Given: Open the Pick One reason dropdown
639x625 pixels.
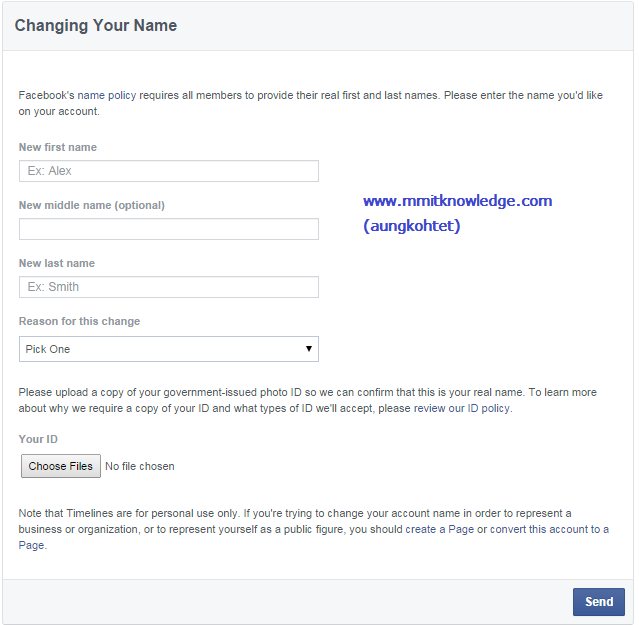Looking at the screenshot, I should 169,349.
